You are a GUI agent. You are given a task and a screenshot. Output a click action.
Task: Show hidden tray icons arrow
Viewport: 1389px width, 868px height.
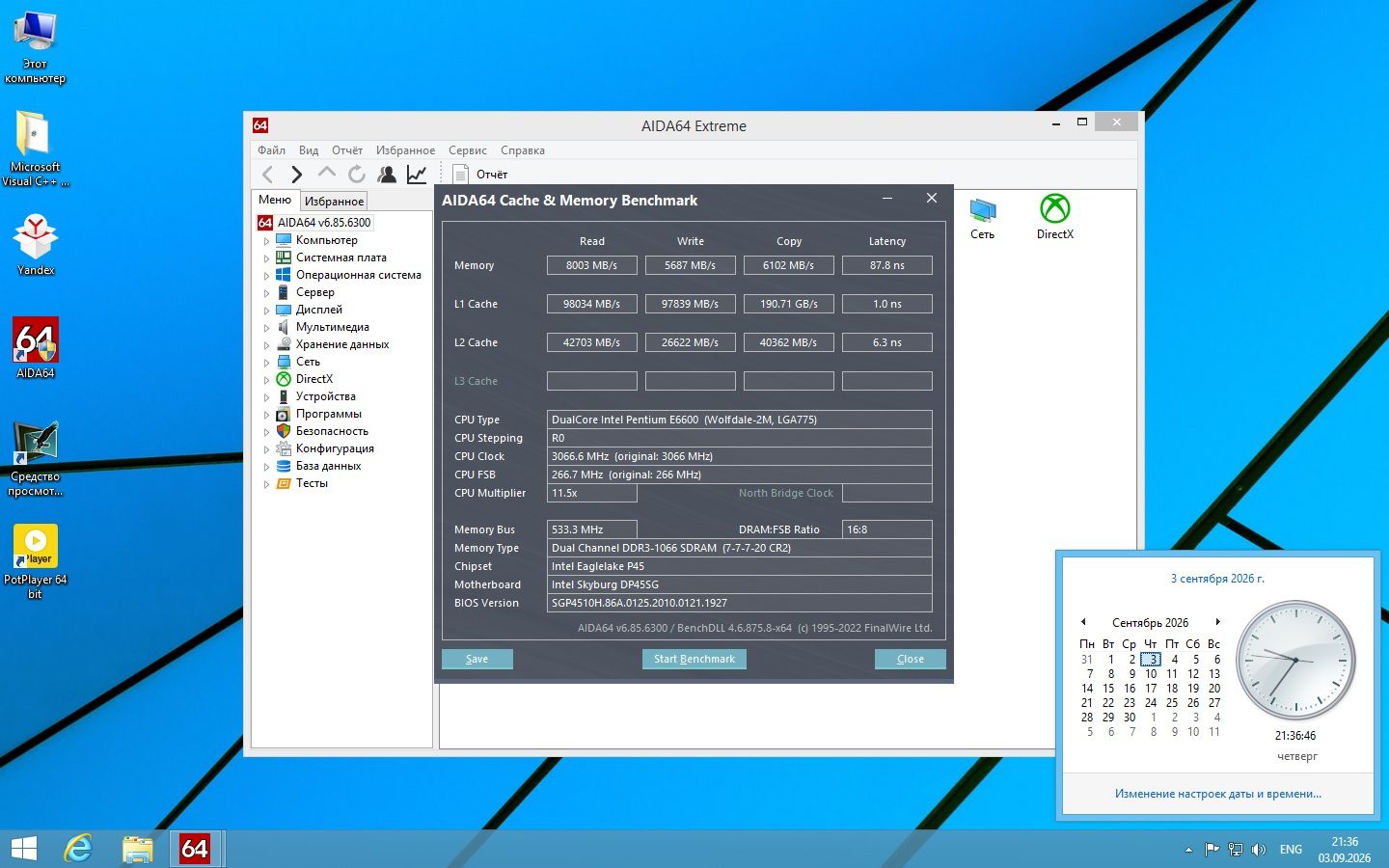1188,850
